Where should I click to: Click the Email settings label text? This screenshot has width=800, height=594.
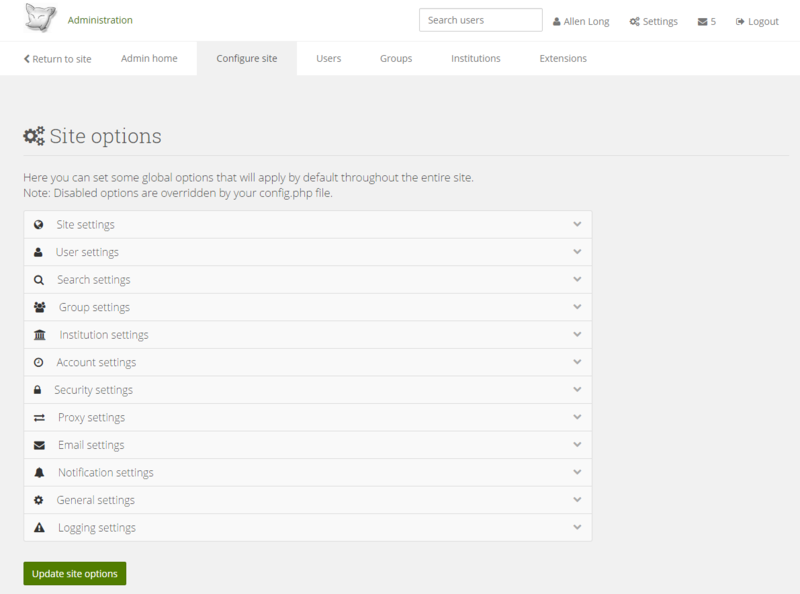click(91, 445)
